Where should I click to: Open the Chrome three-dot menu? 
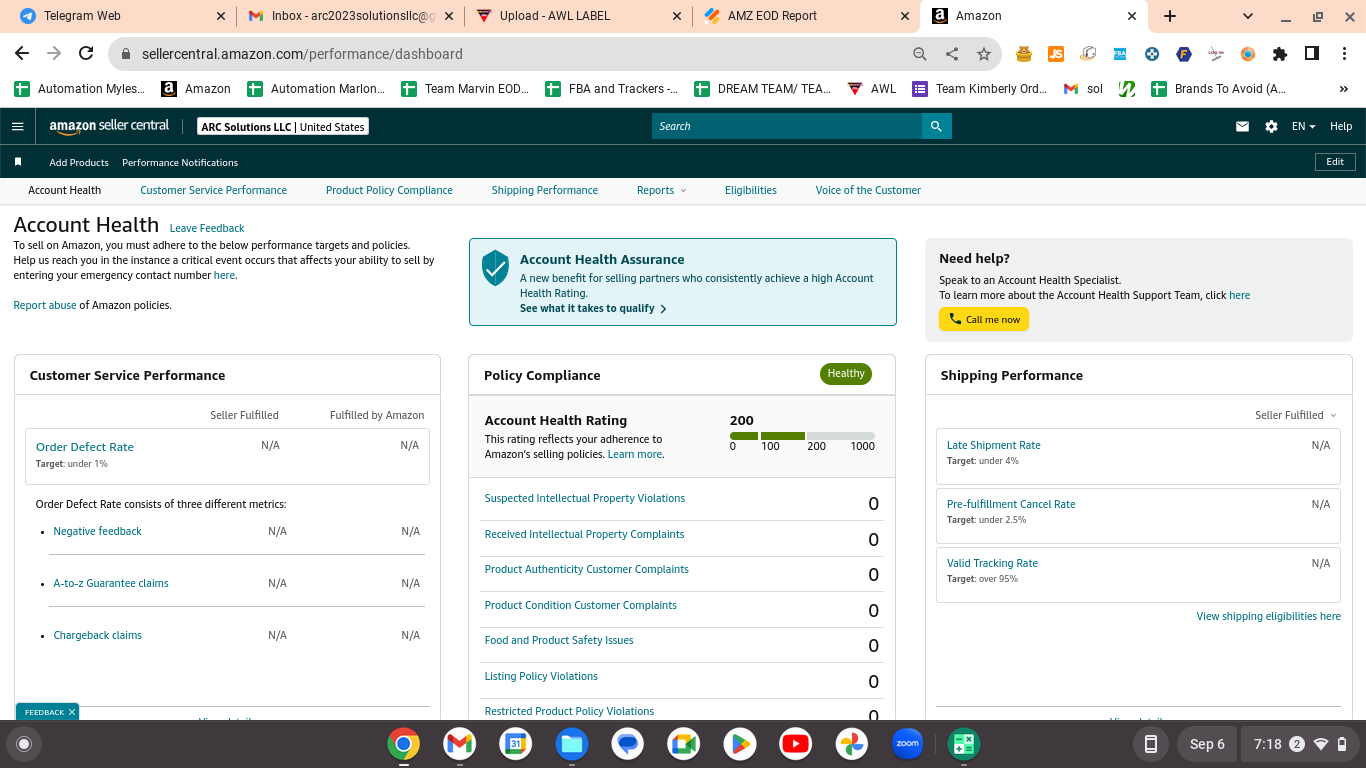[x=1344, y=54]
